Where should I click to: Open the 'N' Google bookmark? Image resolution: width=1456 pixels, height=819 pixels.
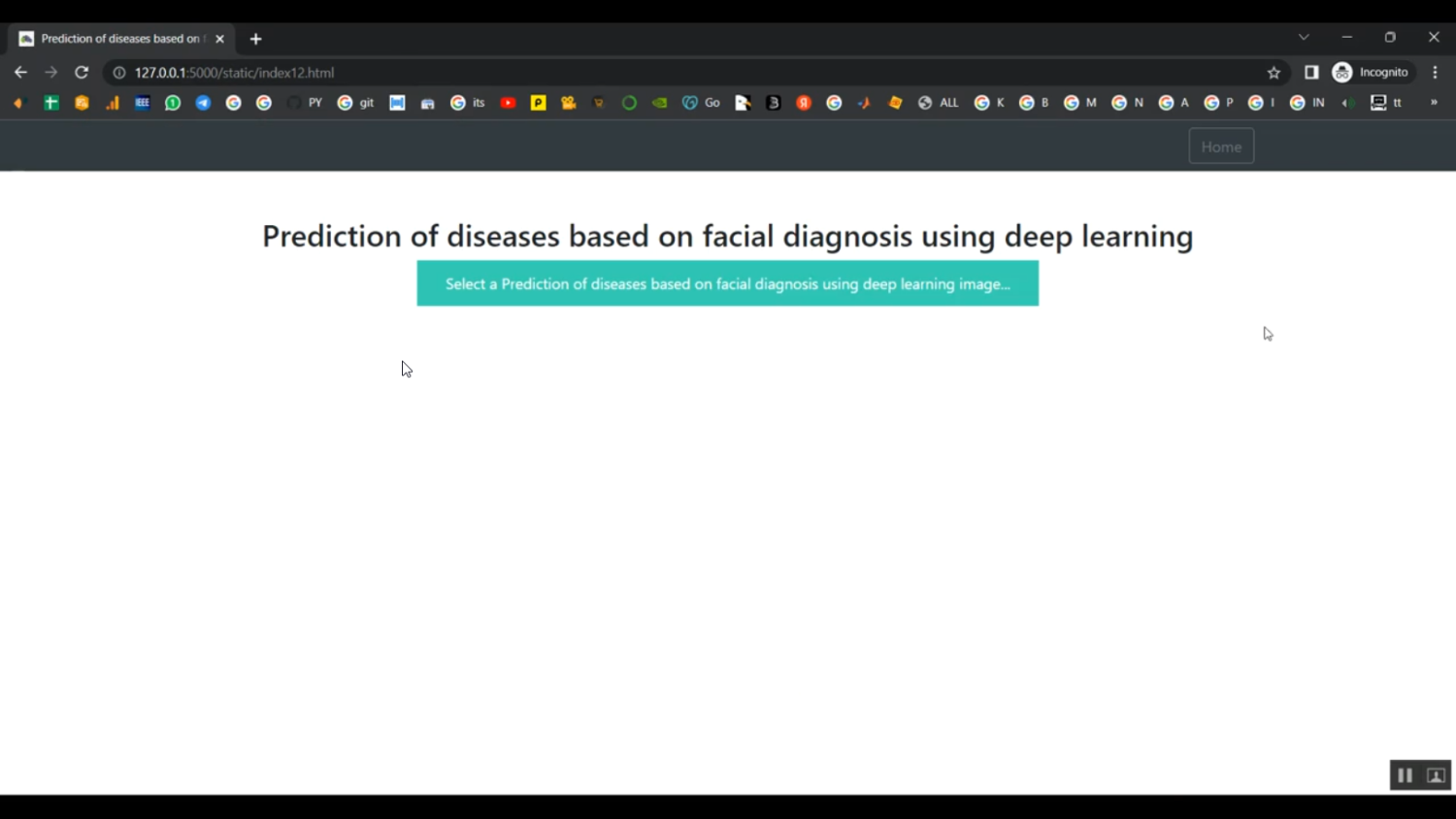[x=1128, y=103]
